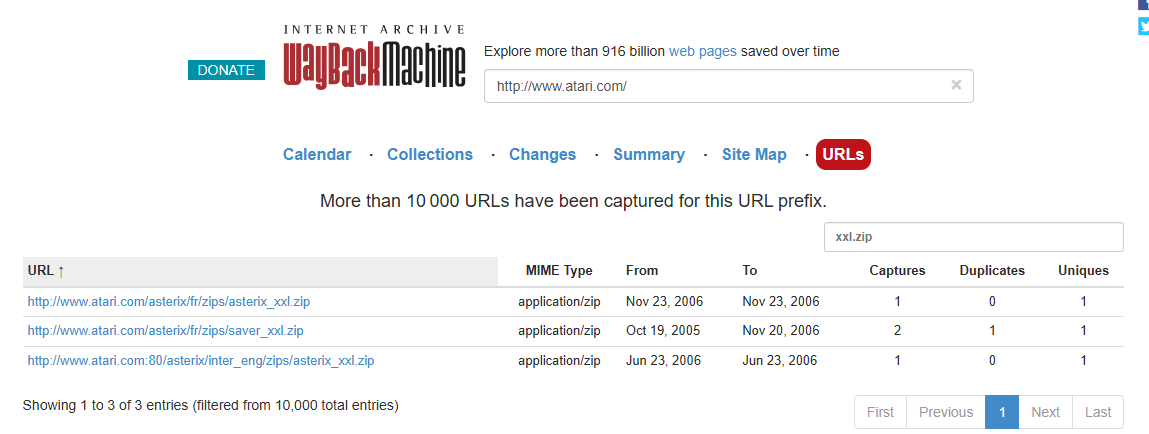Switch to the Calendar tab

point(317,155)
